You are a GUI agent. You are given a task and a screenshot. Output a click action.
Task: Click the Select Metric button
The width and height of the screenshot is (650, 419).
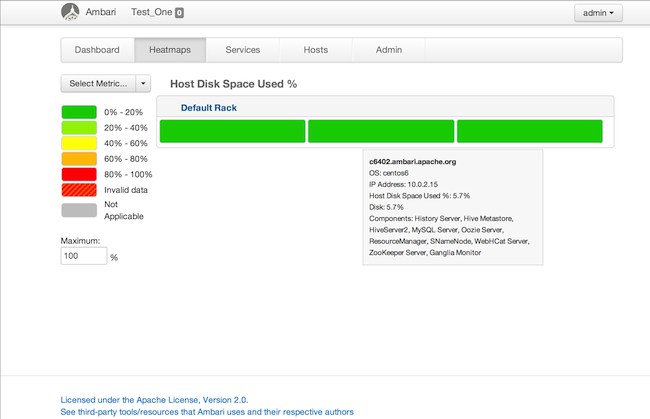[x=98, y=83]
